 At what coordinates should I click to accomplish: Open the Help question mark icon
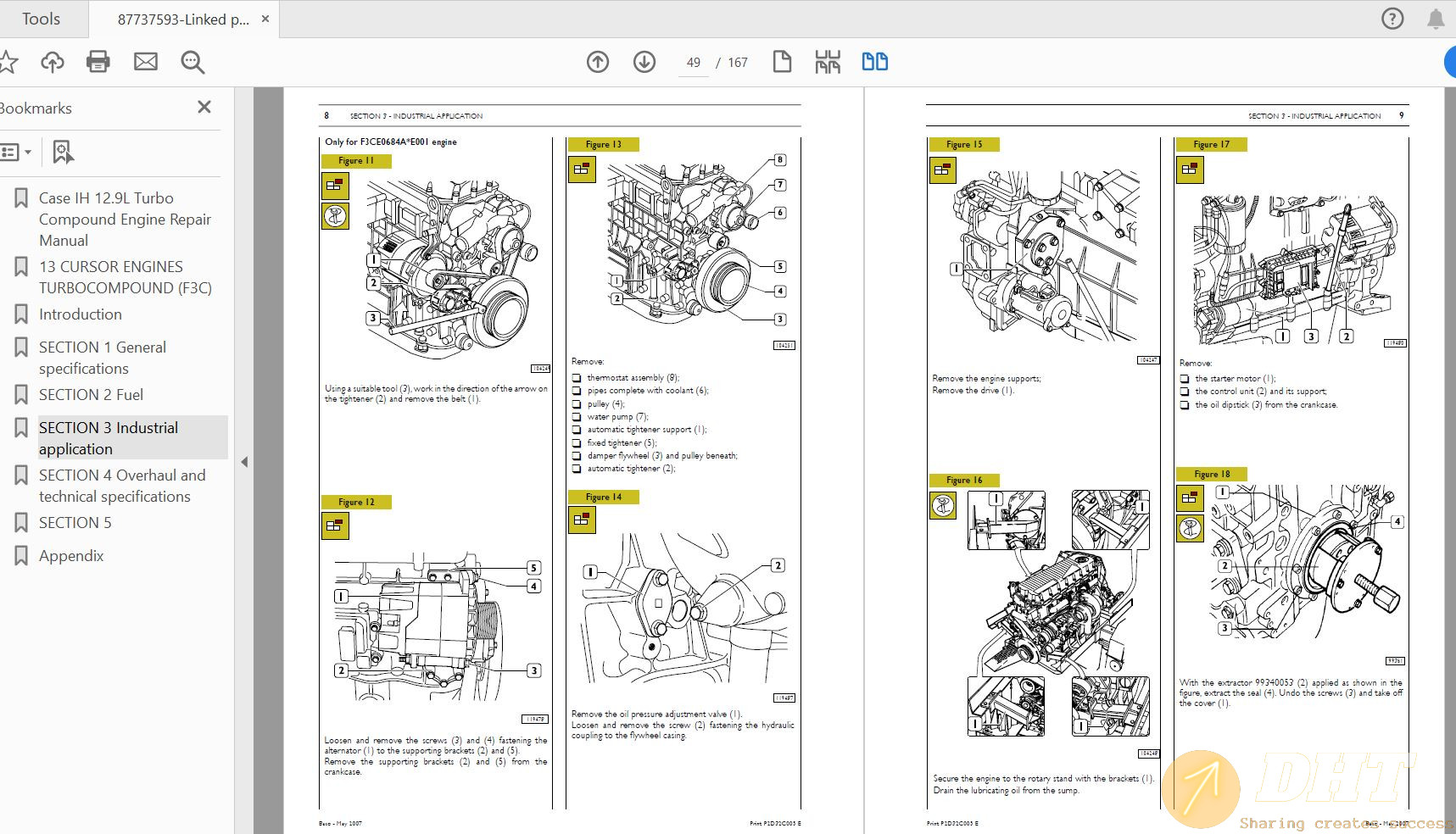coord(1392,18)
